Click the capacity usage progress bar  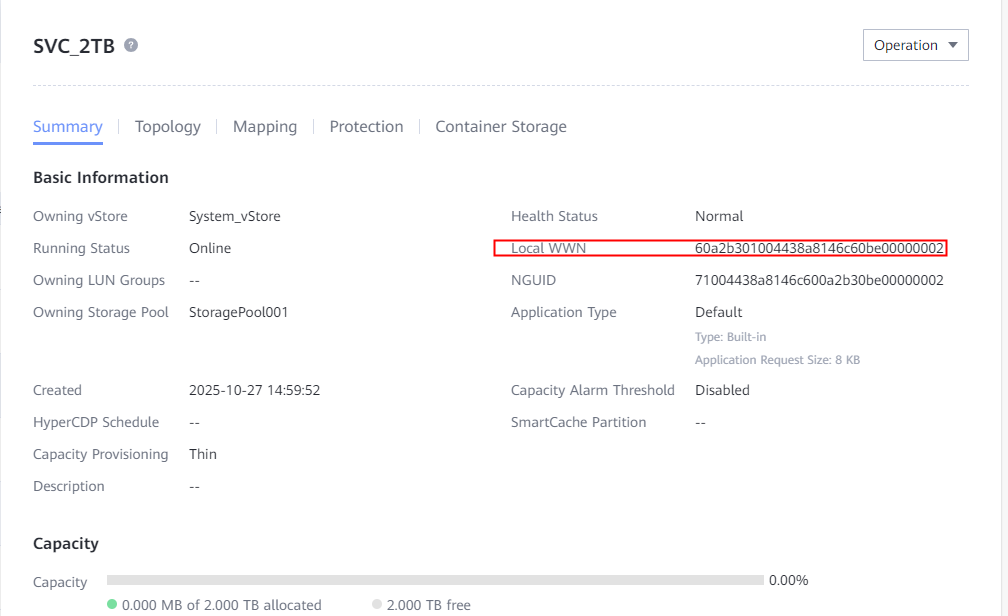[435, 580]
